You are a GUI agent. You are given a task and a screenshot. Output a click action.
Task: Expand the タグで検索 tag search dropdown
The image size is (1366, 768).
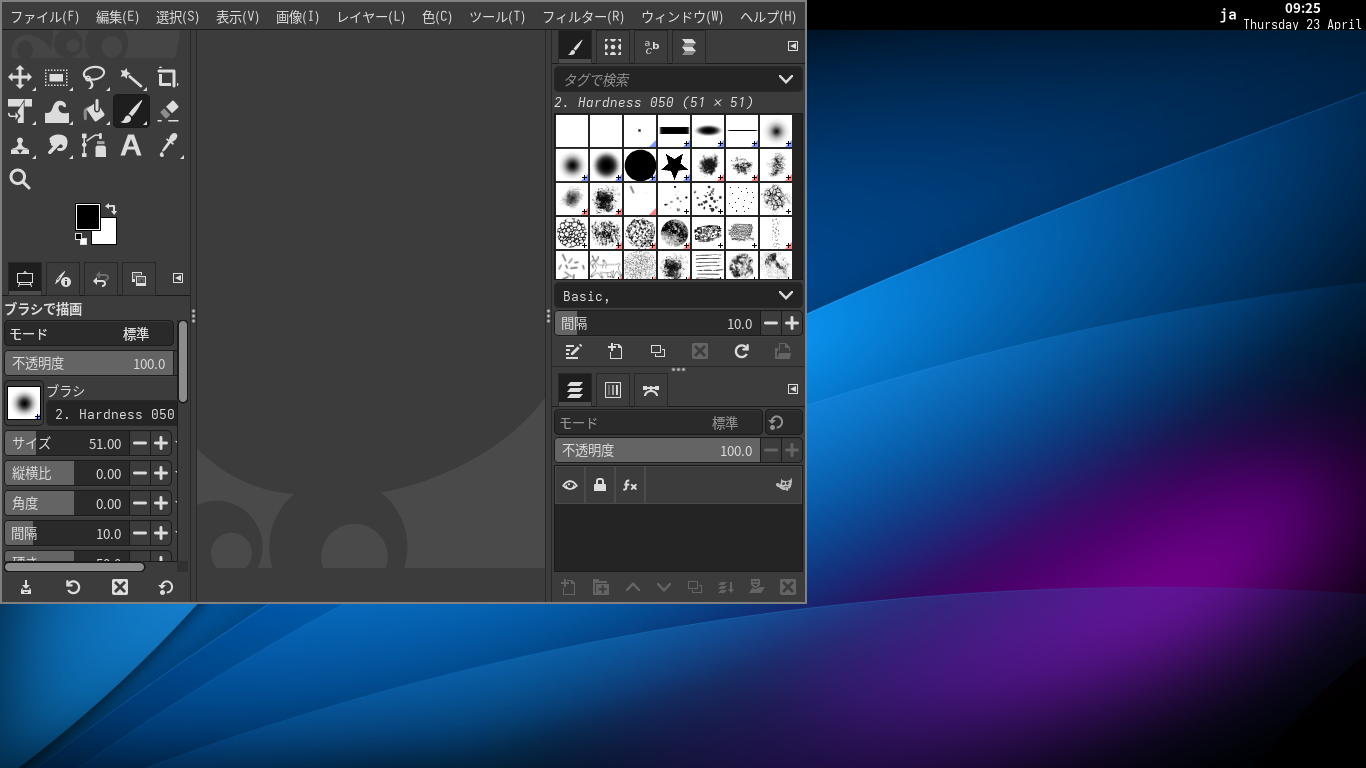(677, 79)
